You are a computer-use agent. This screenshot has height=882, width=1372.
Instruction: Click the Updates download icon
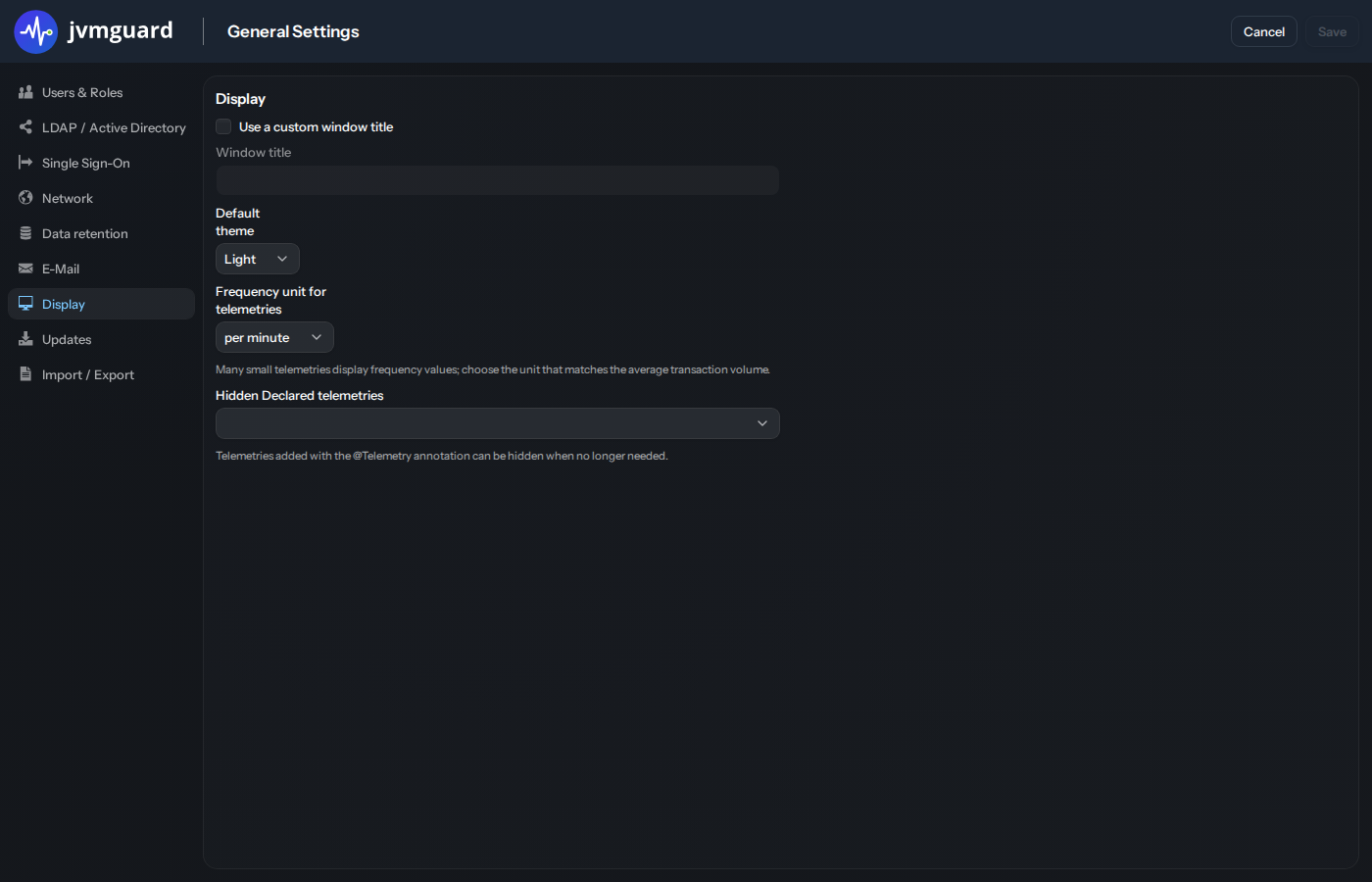tap(25, 339)
